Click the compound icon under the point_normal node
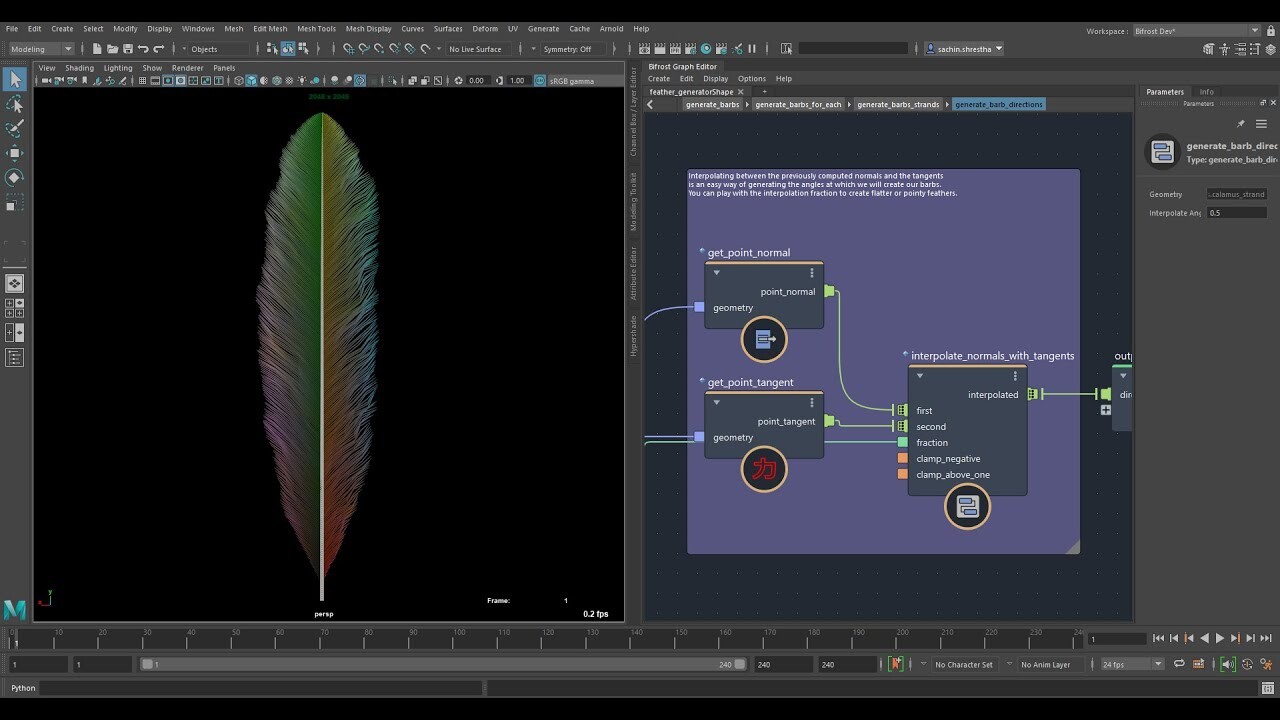The width and height of the screenshot is (1280, 720). 764,339
